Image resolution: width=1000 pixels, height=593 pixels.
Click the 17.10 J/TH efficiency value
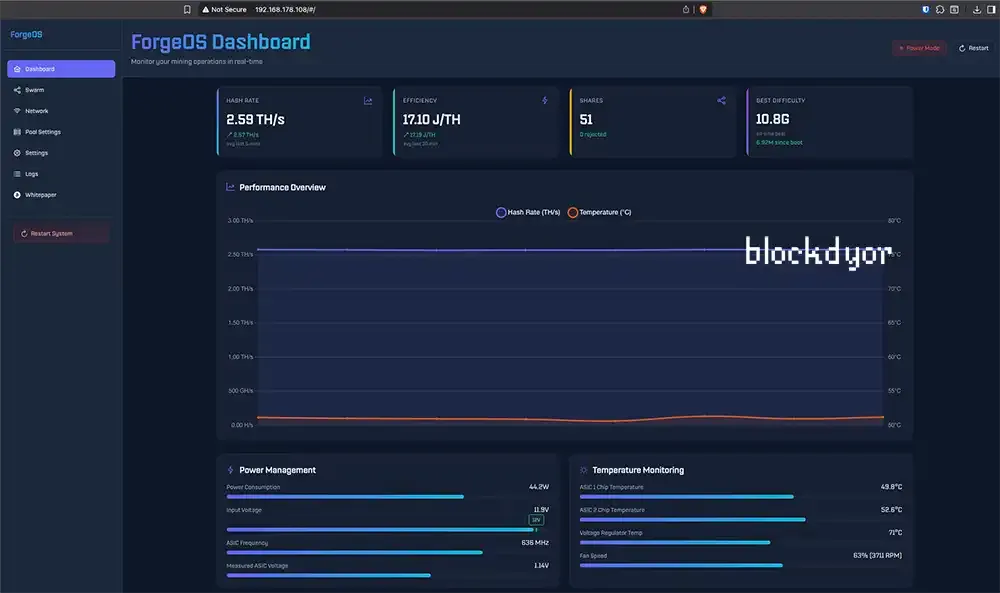(431, 119)
